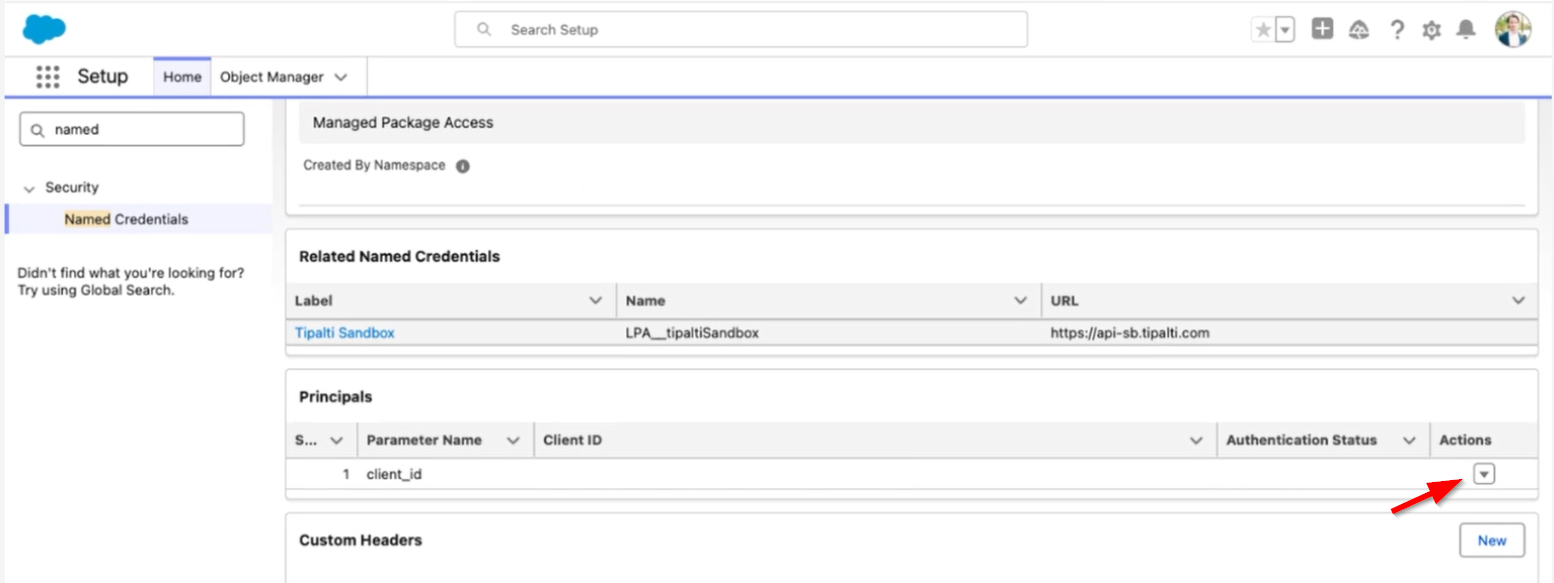Click New button in Custom Headers
Image resolution: width=1554 pixels, height=583 pixels.
pos(1491,540)
